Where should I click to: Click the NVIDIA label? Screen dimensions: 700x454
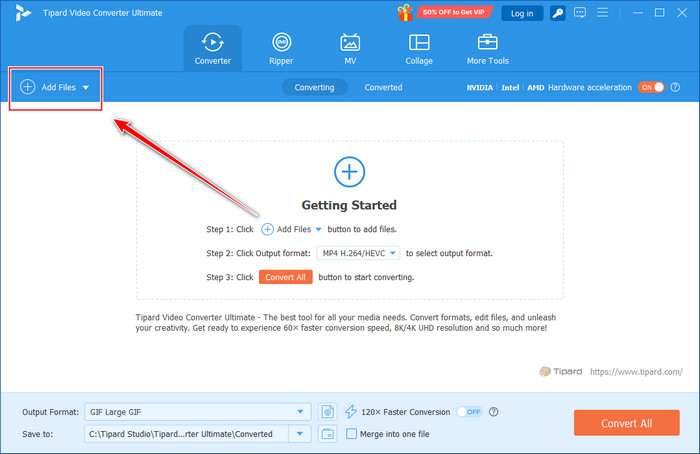pyautogui.click(x=479, y=87)
